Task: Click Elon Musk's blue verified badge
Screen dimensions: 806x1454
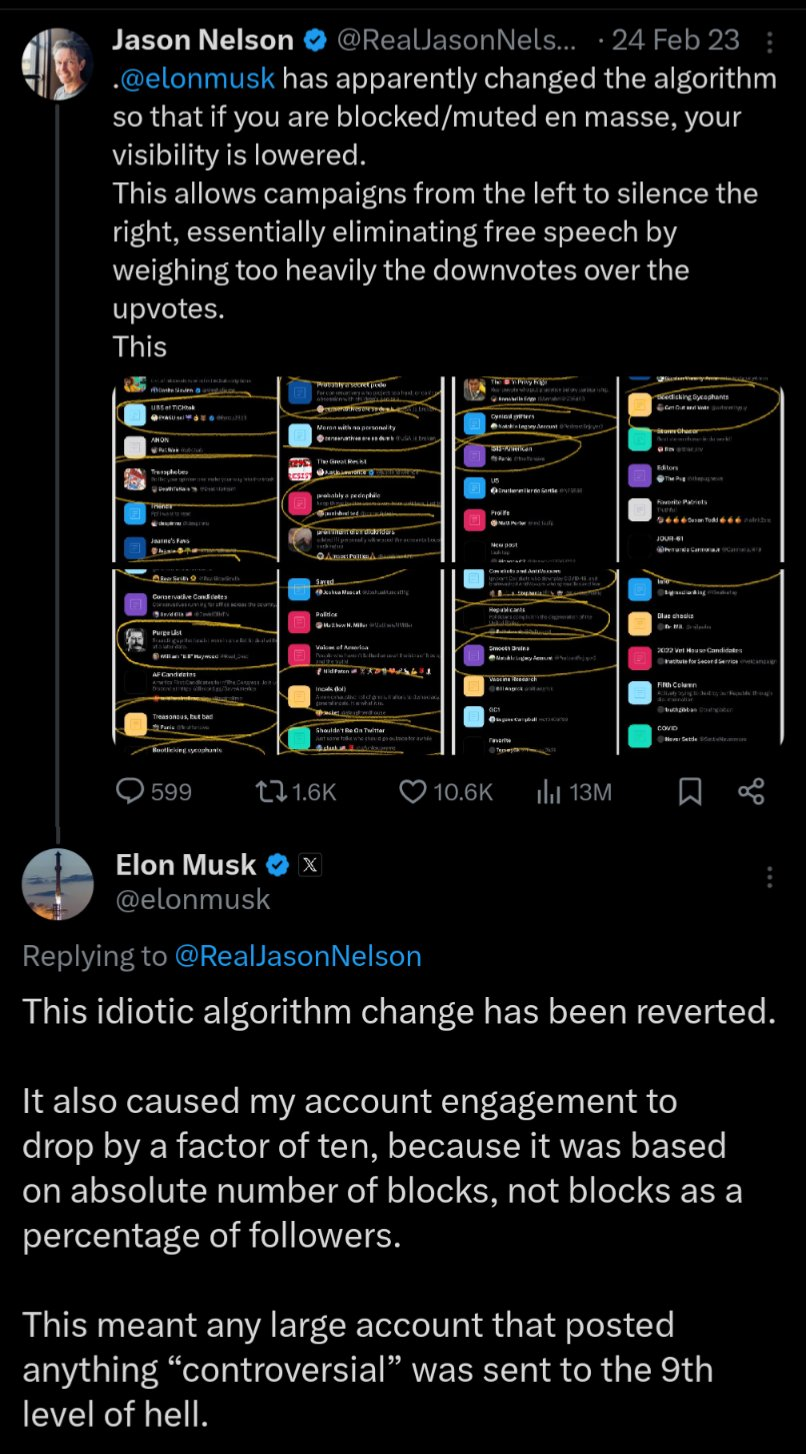Action: (x=277, y=865)
